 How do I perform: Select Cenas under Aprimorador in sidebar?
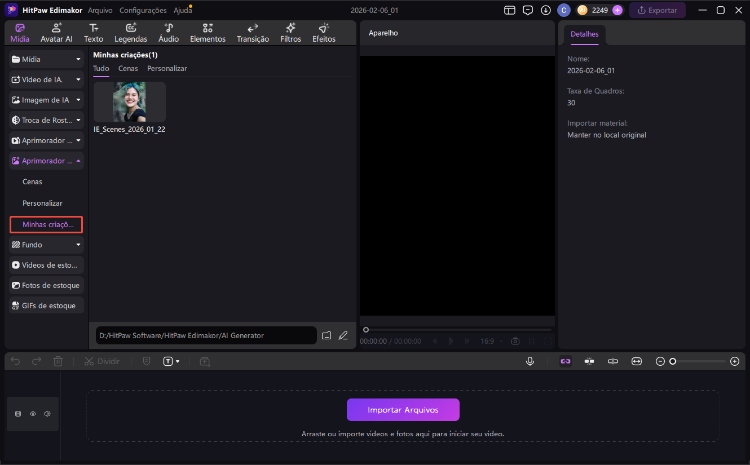(x=32, y=182)
